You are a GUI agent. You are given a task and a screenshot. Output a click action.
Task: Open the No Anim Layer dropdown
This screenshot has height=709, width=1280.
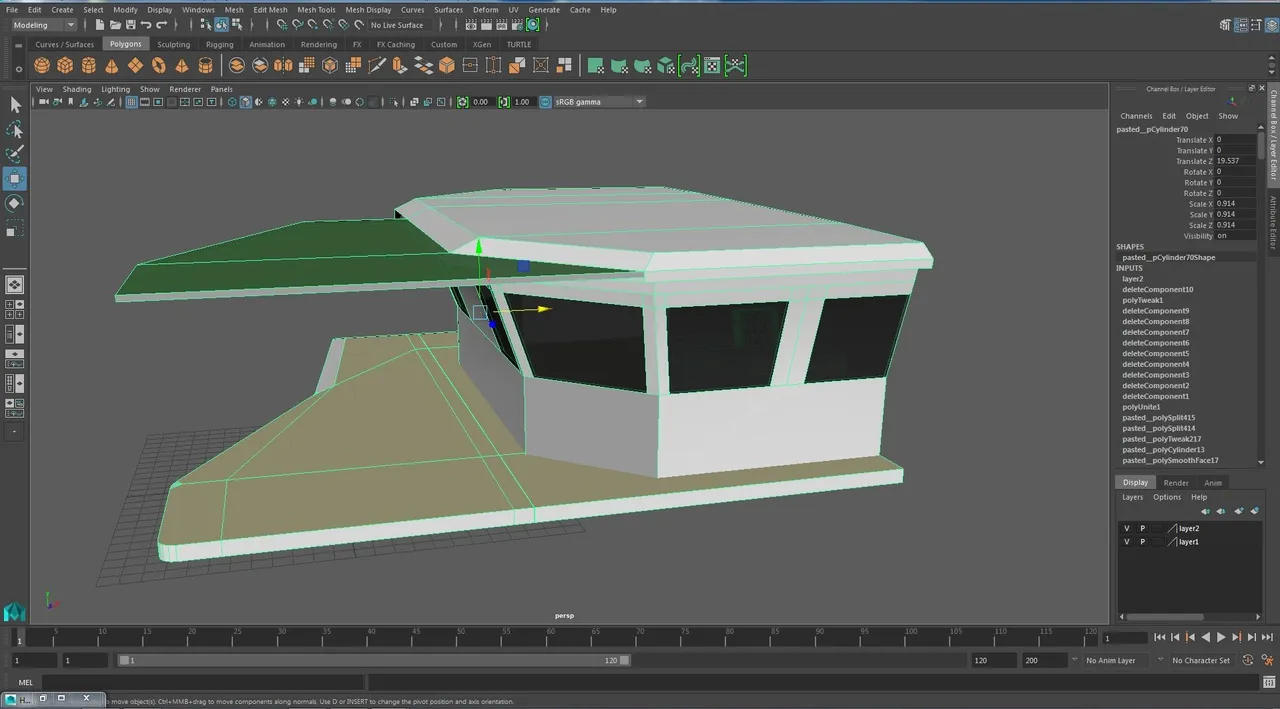(x=1116, y=660)
